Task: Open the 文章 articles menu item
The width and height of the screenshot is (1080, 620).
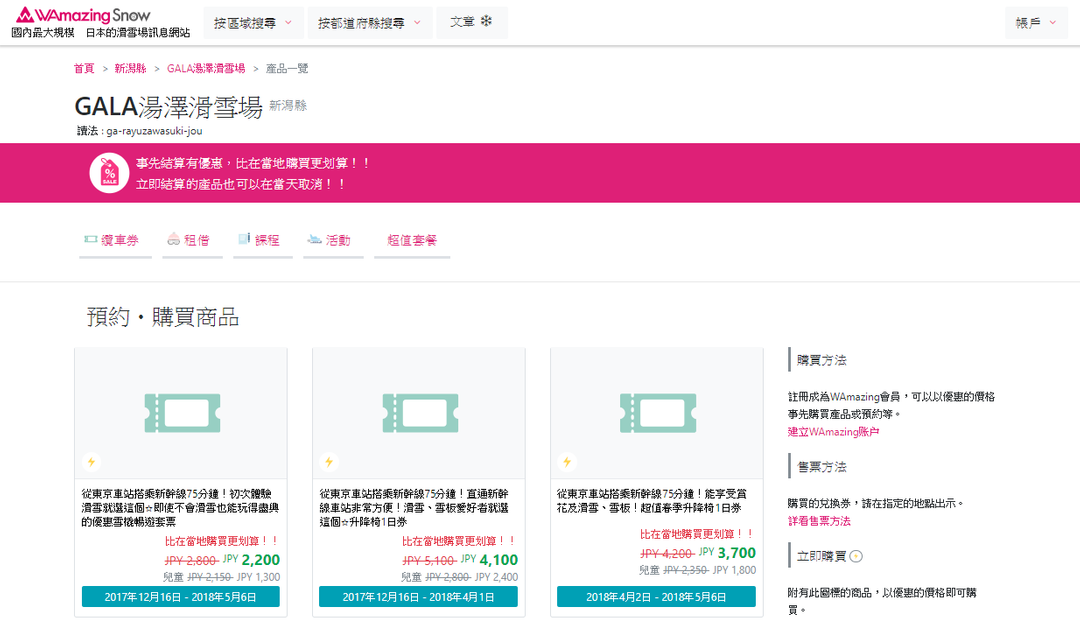Action: 471,23
